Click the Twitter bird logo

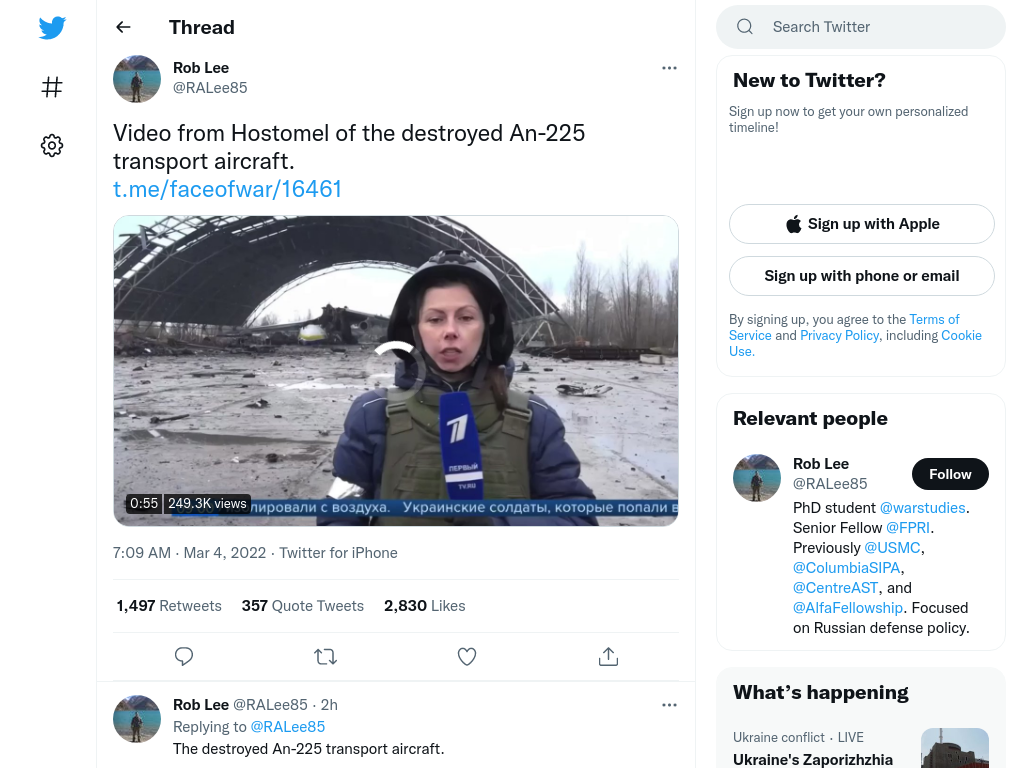click(52, 27)
